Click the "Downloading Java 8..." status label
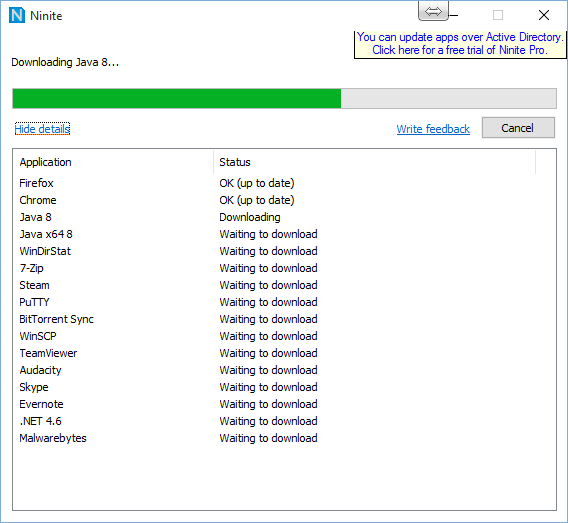 tap(65, 63)
